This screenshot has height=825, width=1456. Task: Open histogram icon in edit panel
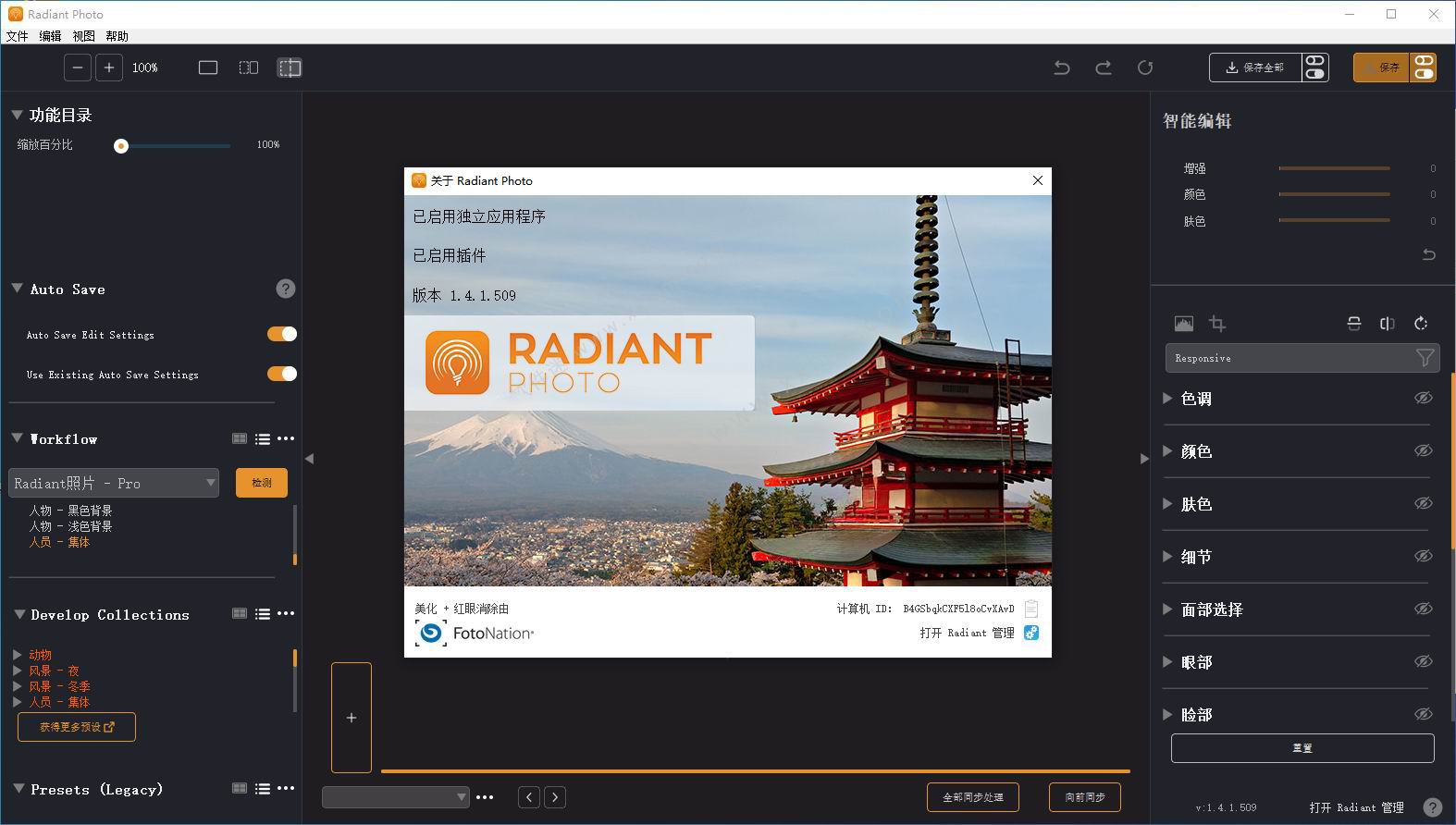coord(1183,323)
